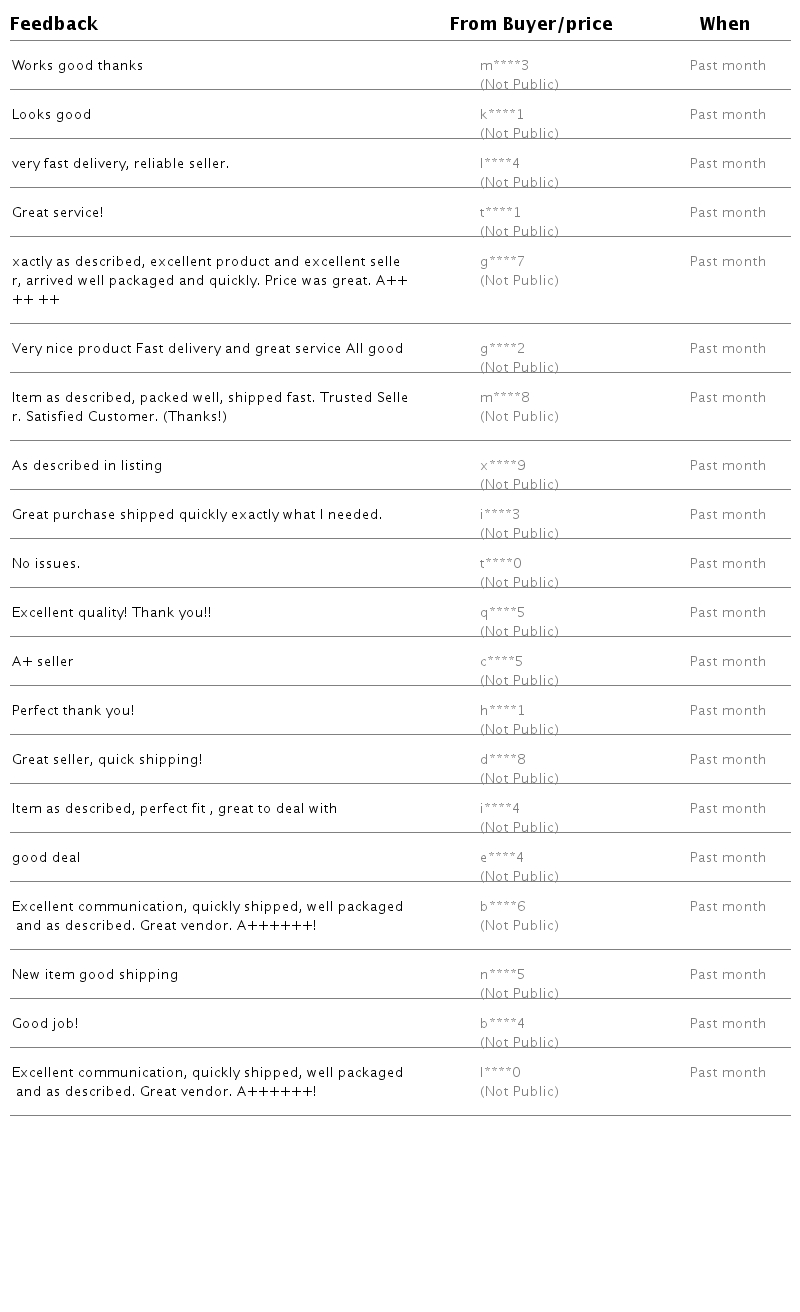
Task: Click "Very nice product Fast delivery" comment
Action: [207, 349]
